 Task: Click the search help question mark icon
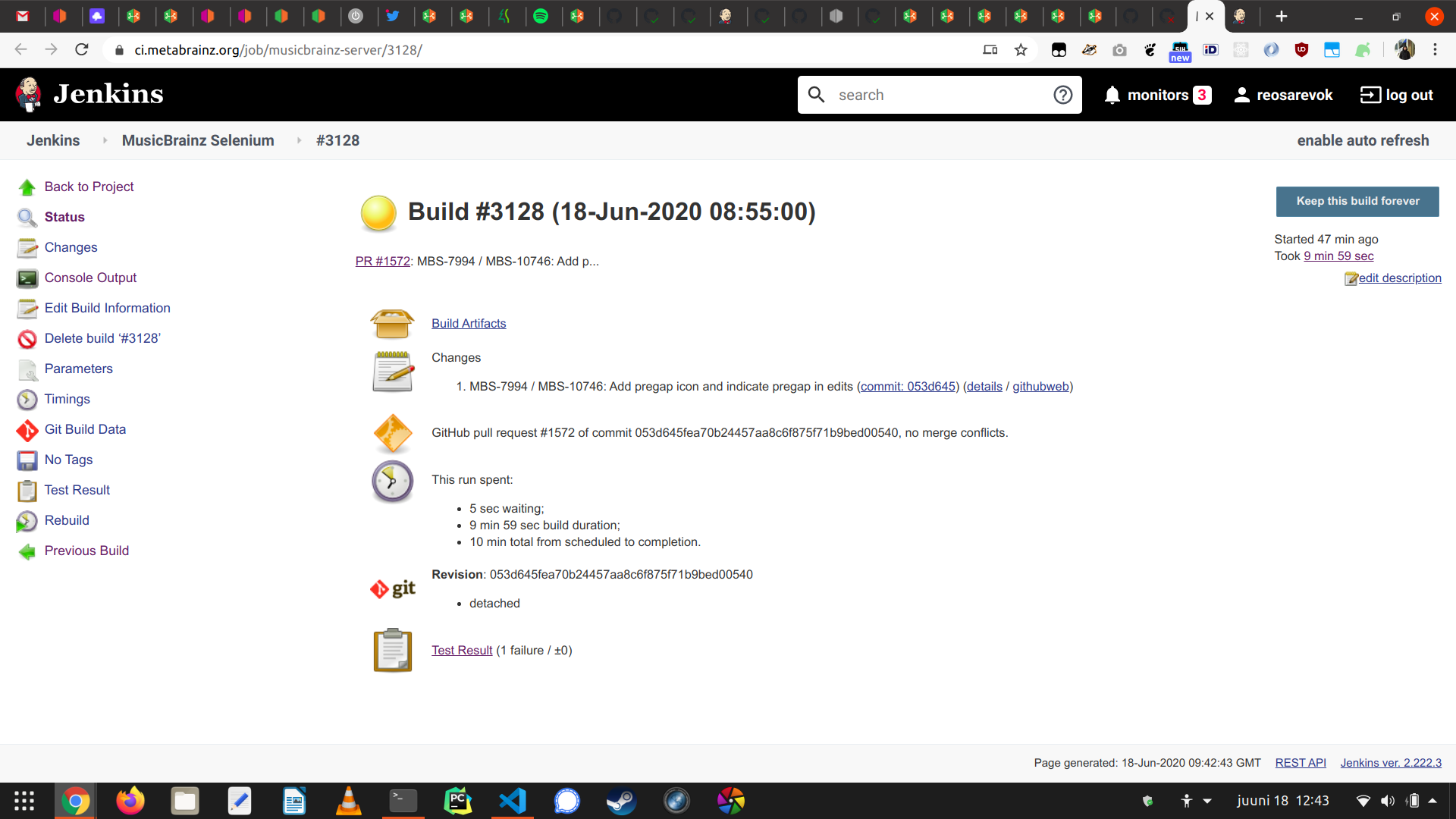[x=1063, y=95]
